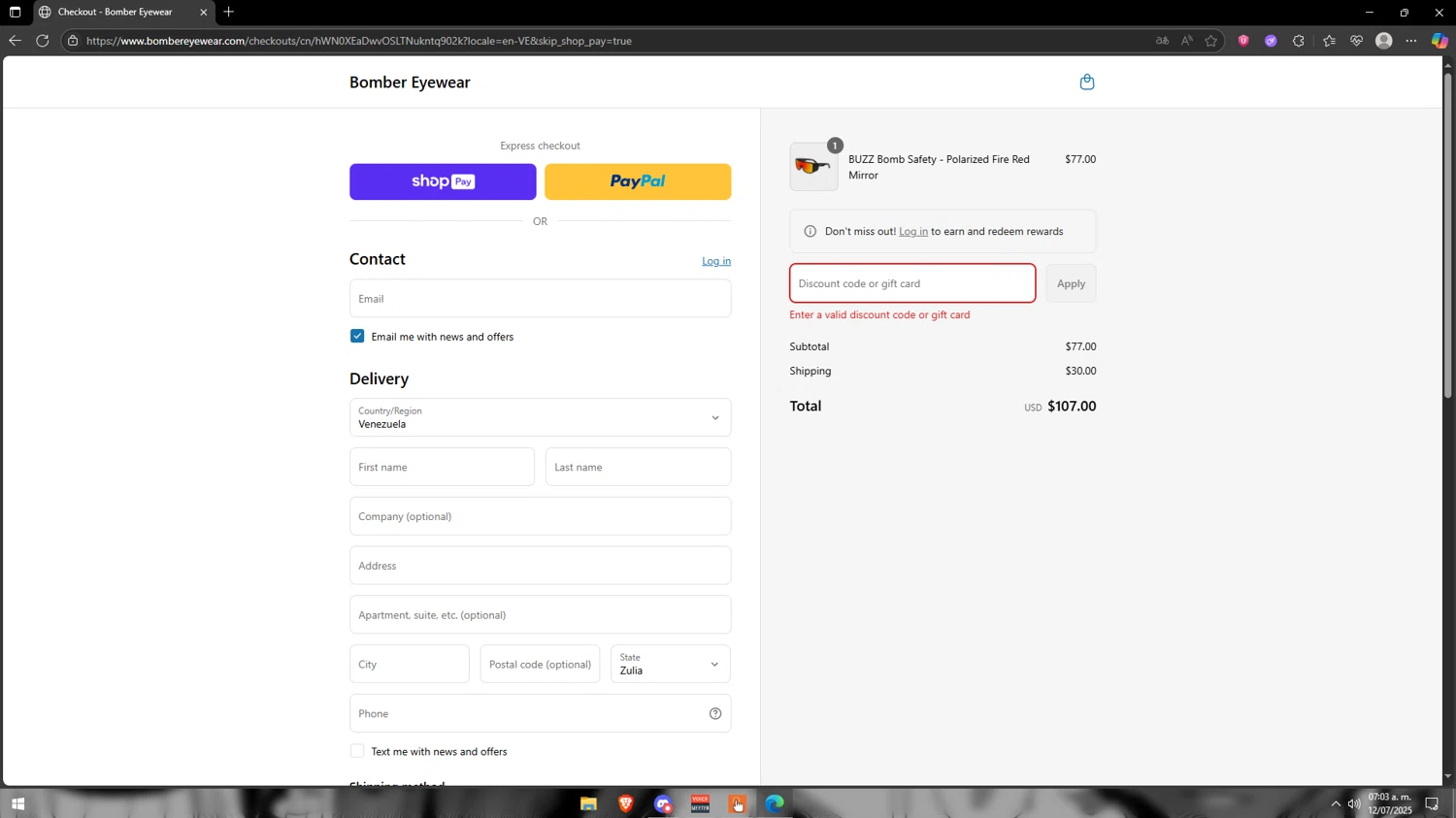Open volume control in system tray
Image resolution: width=1456 pixels, height=818 pixels.
1353,804
